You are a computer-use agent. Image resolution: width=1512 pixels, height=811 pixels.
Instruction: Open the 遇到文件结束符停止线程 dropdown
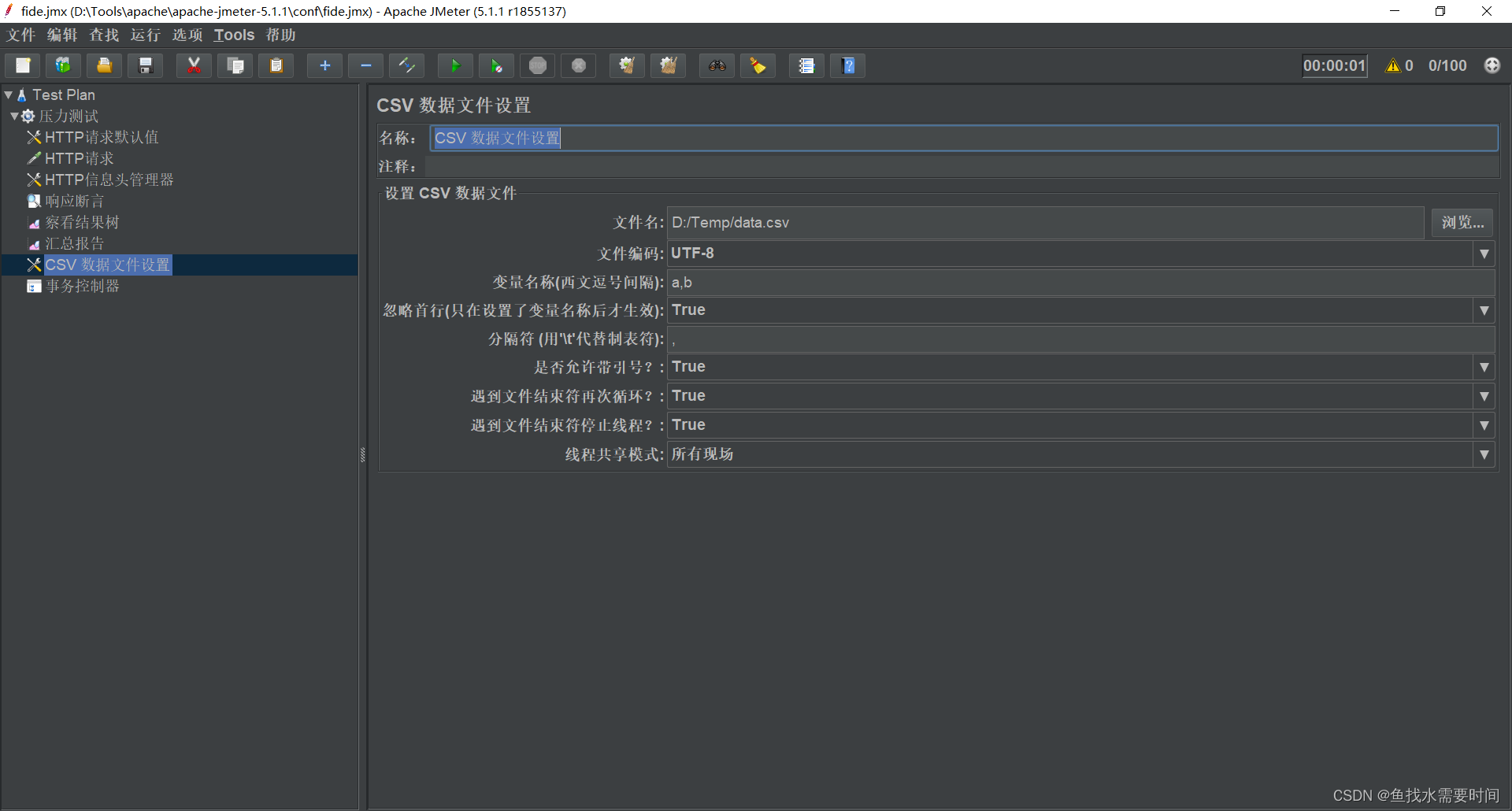pyautogui.click(x=1484, y=425)
